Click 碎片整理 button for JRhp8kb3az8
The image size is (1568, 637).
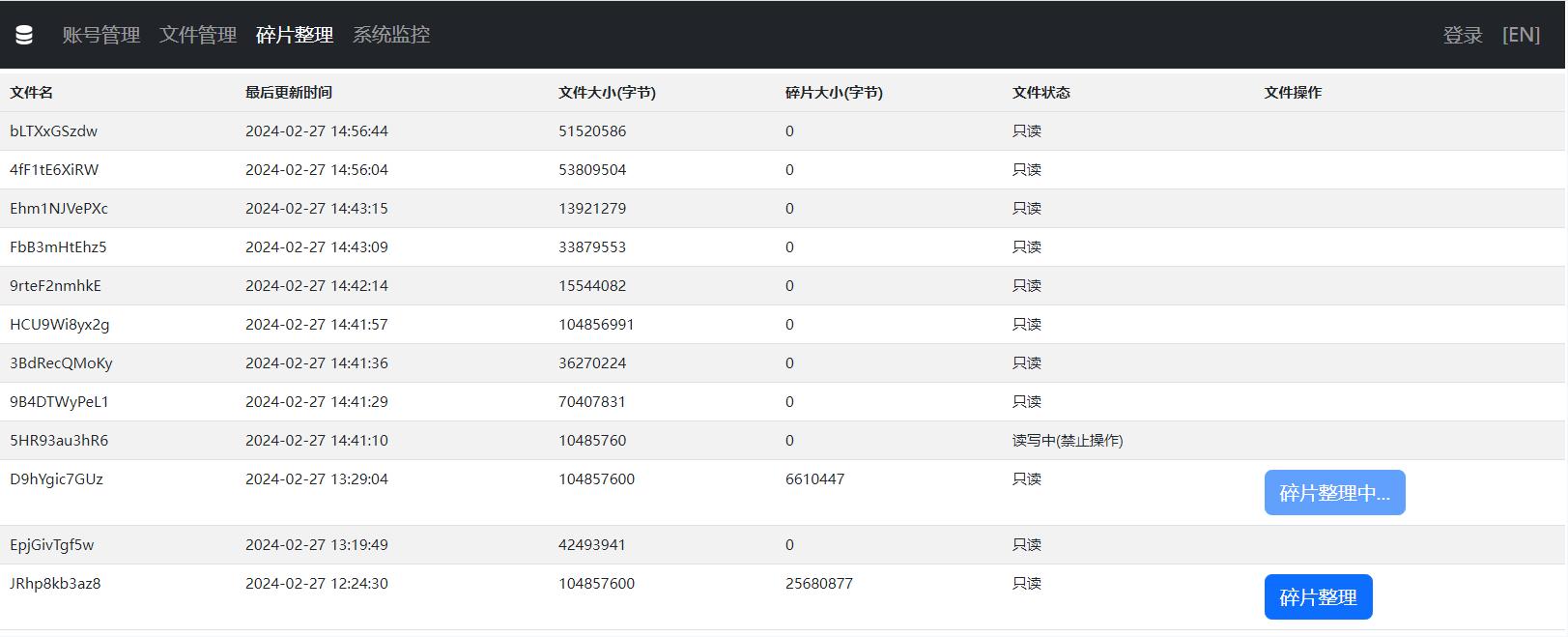pos(1318,597)
